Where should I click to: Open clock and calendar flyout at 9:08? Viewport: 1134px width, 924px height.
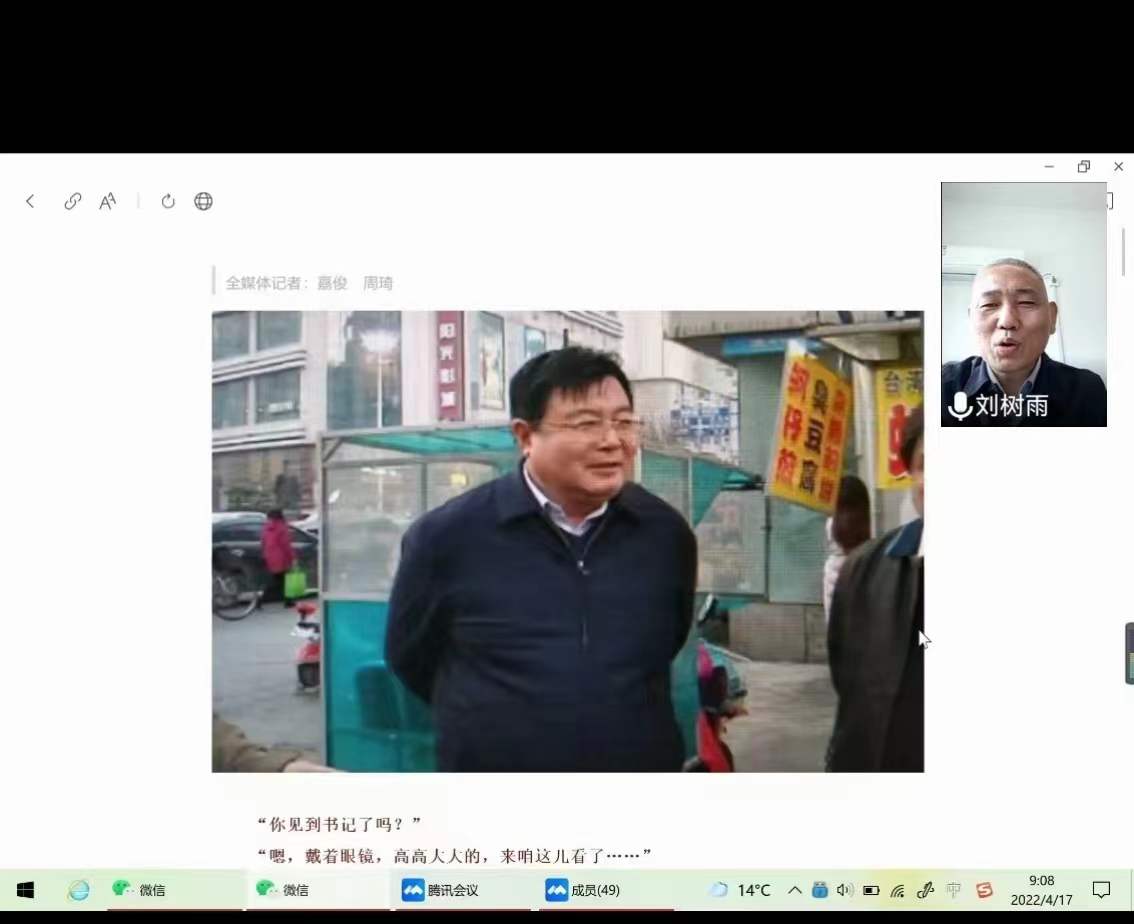pos(1041,890)
